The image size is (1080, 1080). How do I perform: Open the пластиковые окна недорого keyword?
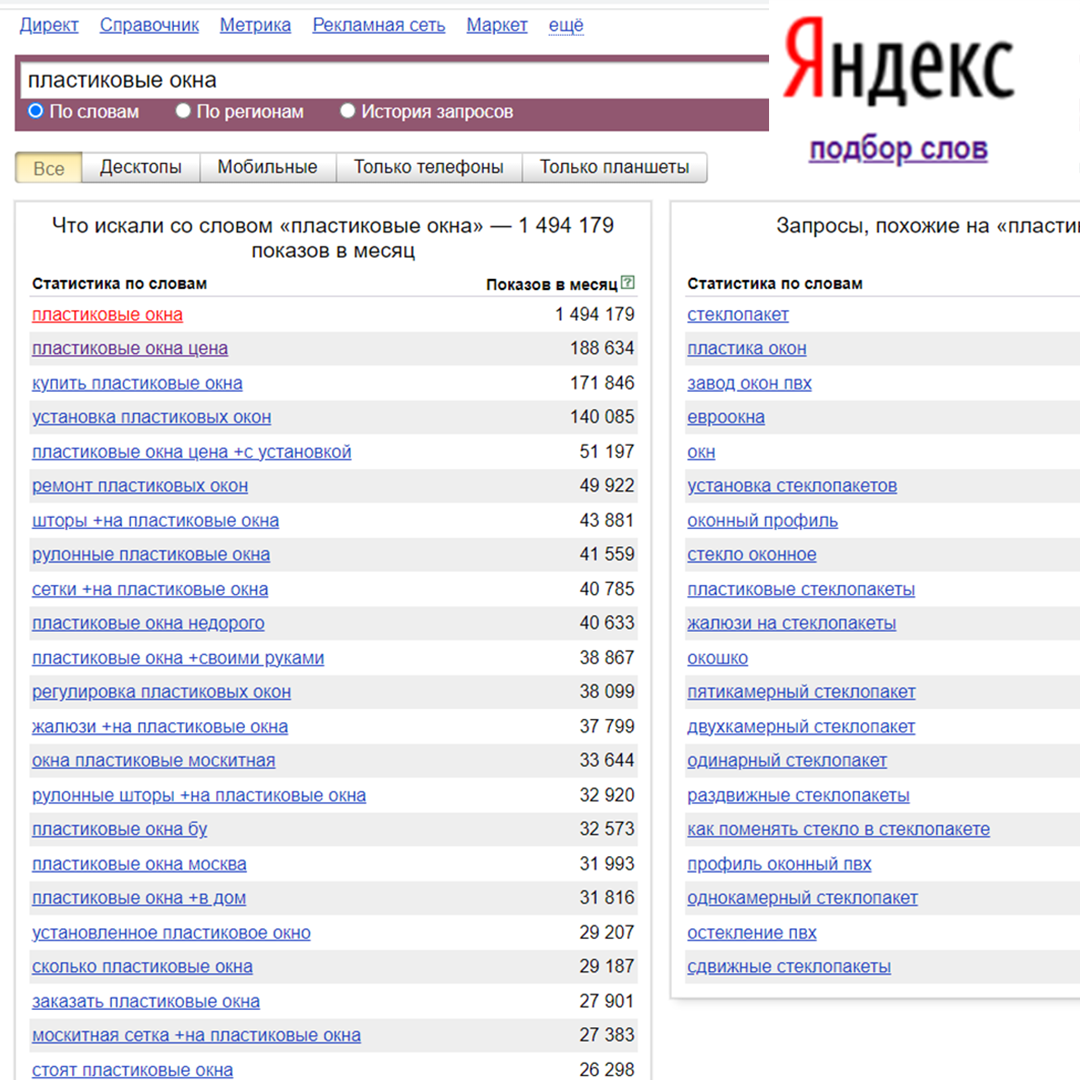(x=148, y=623)
